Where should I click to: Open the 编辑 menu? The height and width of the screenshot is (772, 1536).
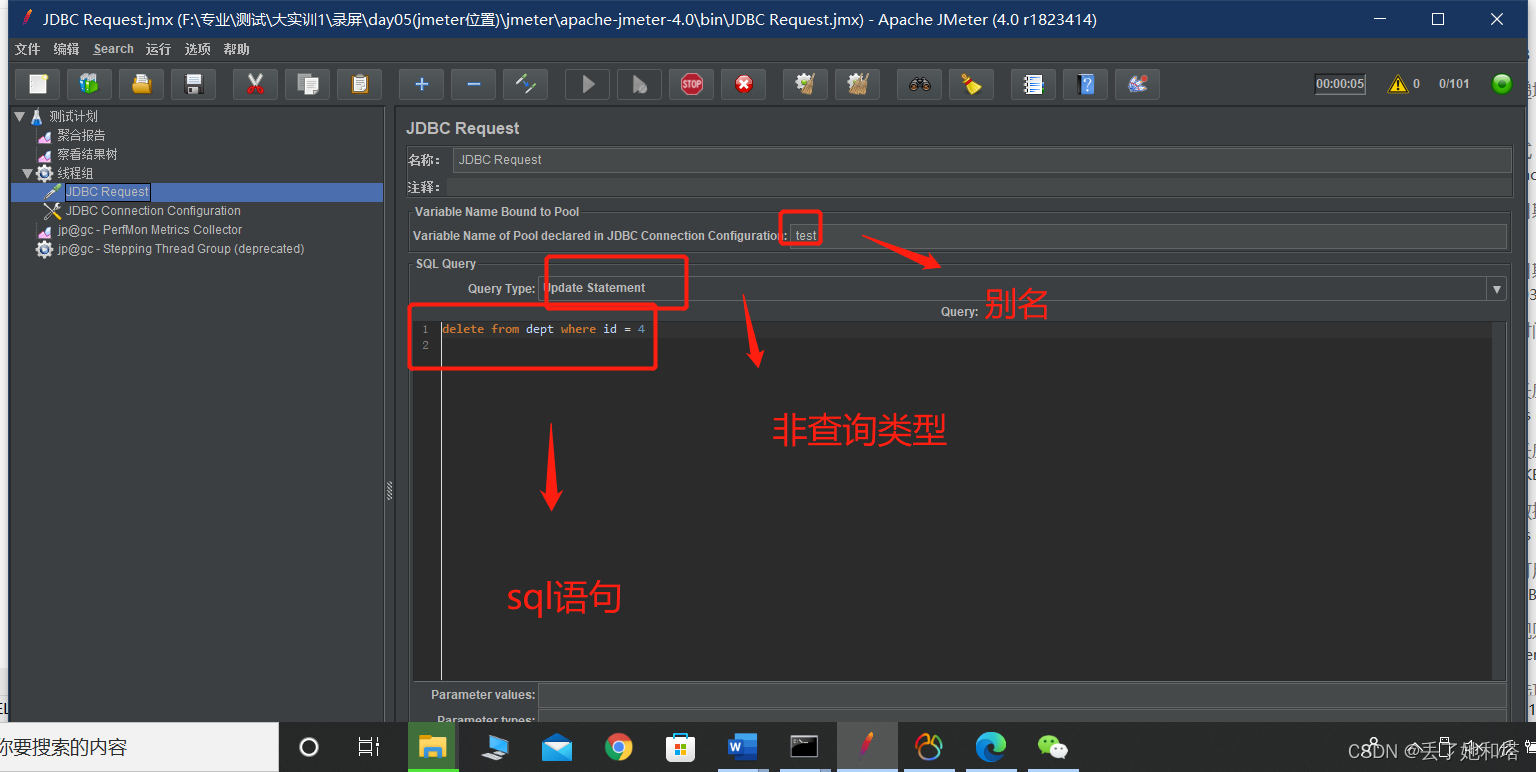pos(67,49)
